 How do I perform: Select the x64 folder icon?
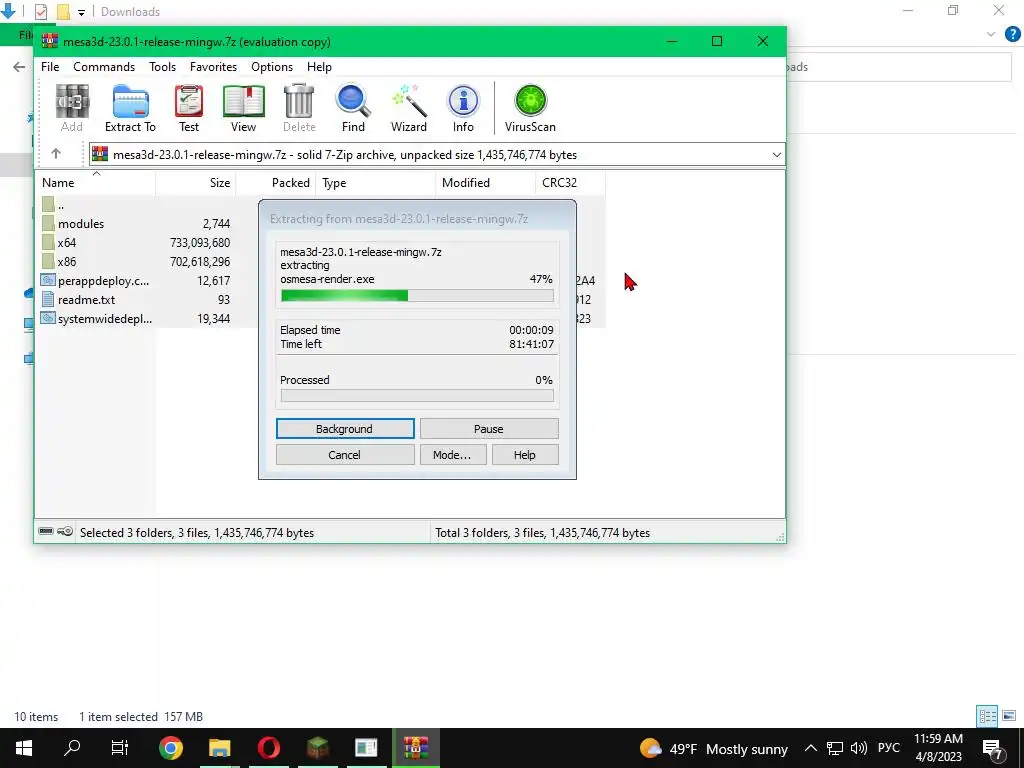click(x=48, y=242)
